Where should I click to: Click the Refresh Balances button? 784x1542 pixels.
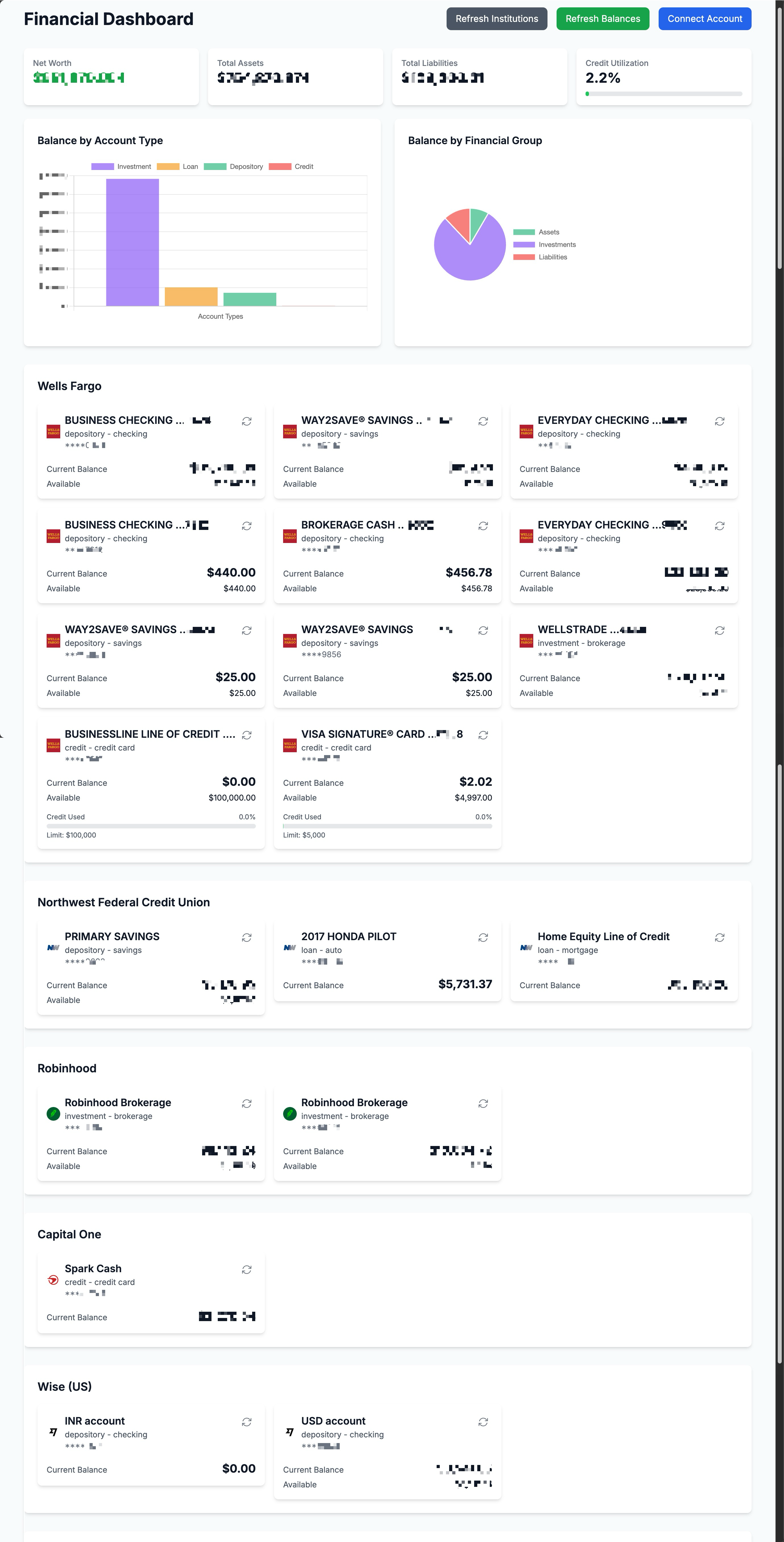click(603, 18)
